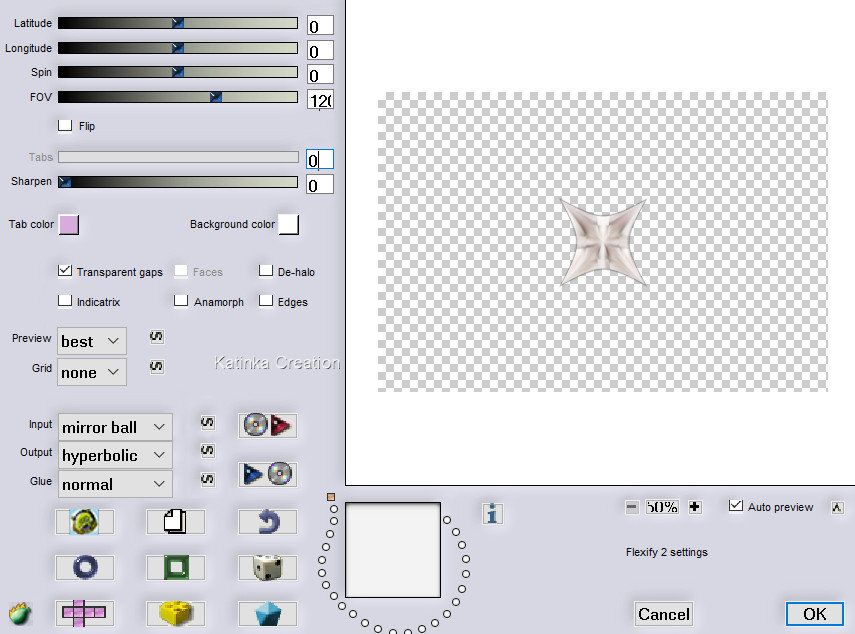Click the Spin slider handle
This screenshot has height=634, width=855.
click(178, 72)
